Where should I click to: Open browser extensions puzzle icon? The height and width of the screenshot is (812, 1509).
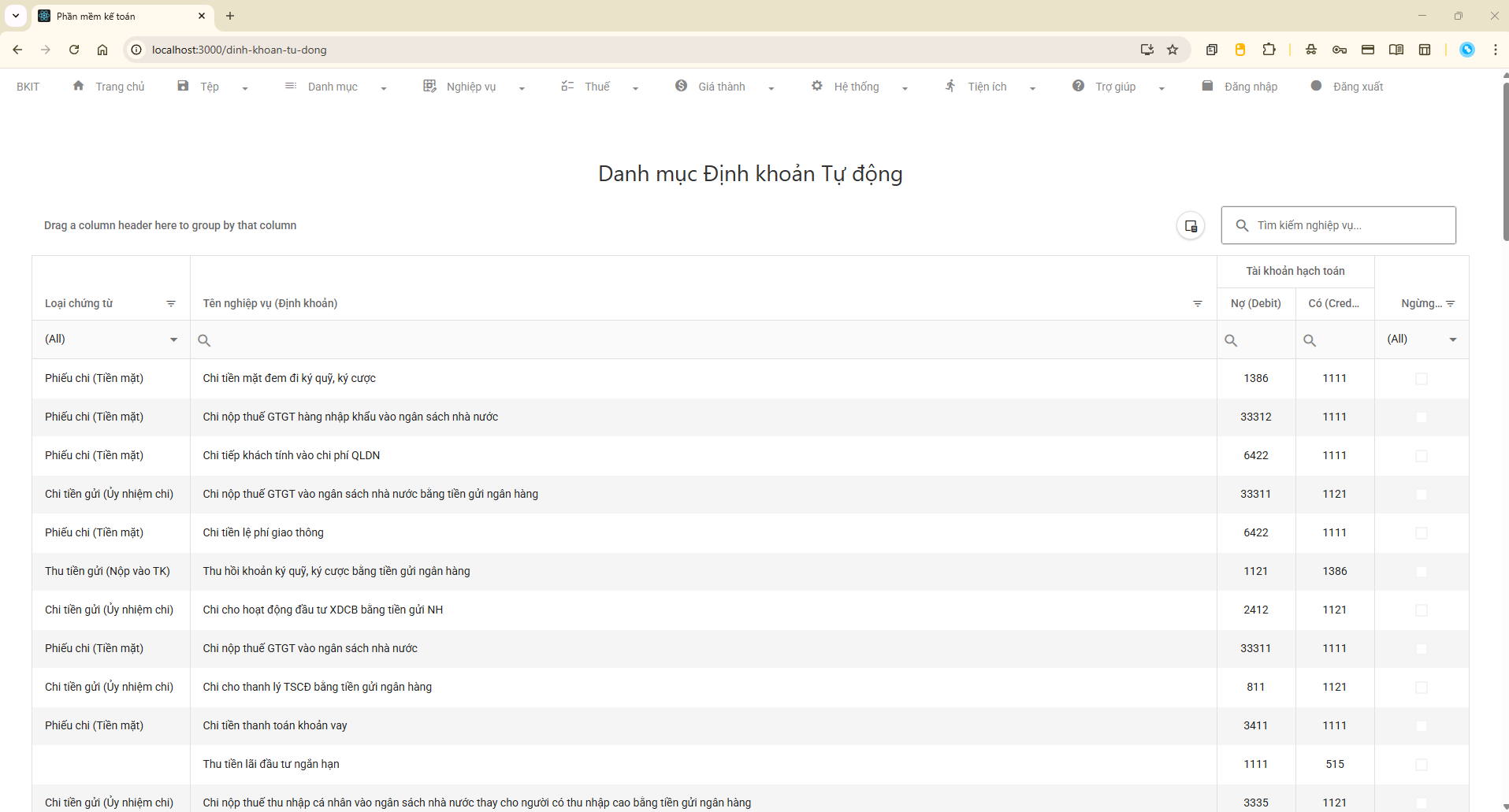pos(1269,50)
